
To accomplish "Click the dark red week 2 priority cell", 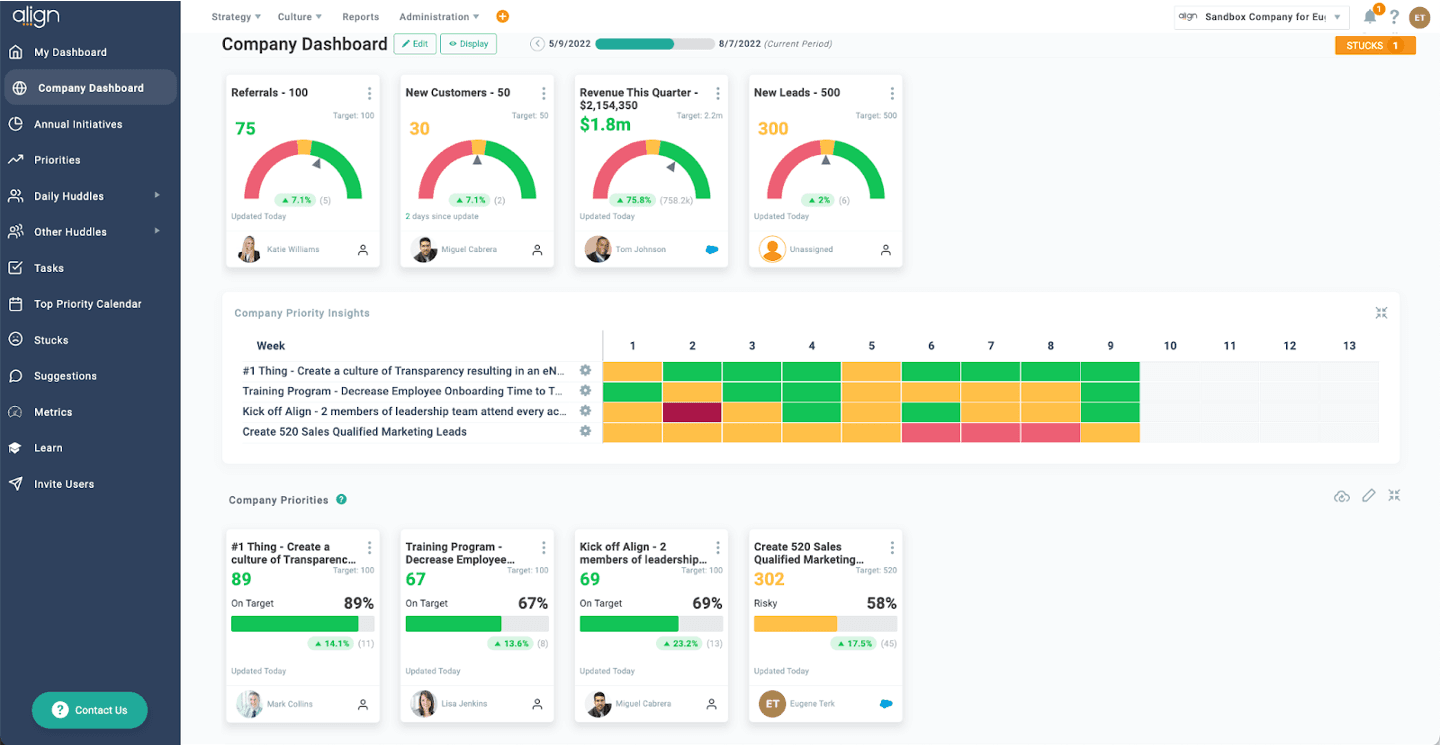I will (x=692, y=412).
